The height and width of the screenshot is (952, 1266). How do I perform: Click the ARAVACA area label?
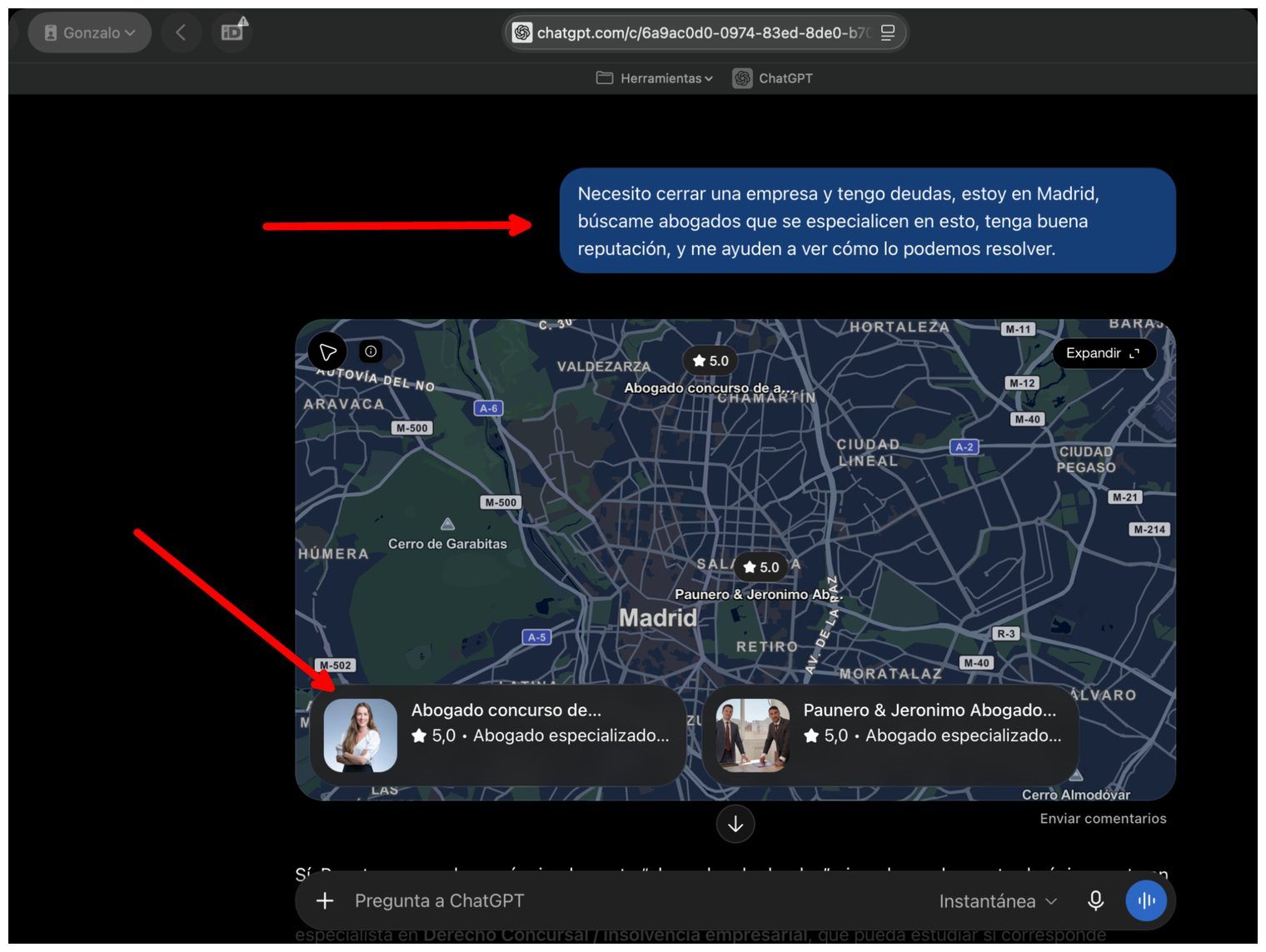click(344, 404)
